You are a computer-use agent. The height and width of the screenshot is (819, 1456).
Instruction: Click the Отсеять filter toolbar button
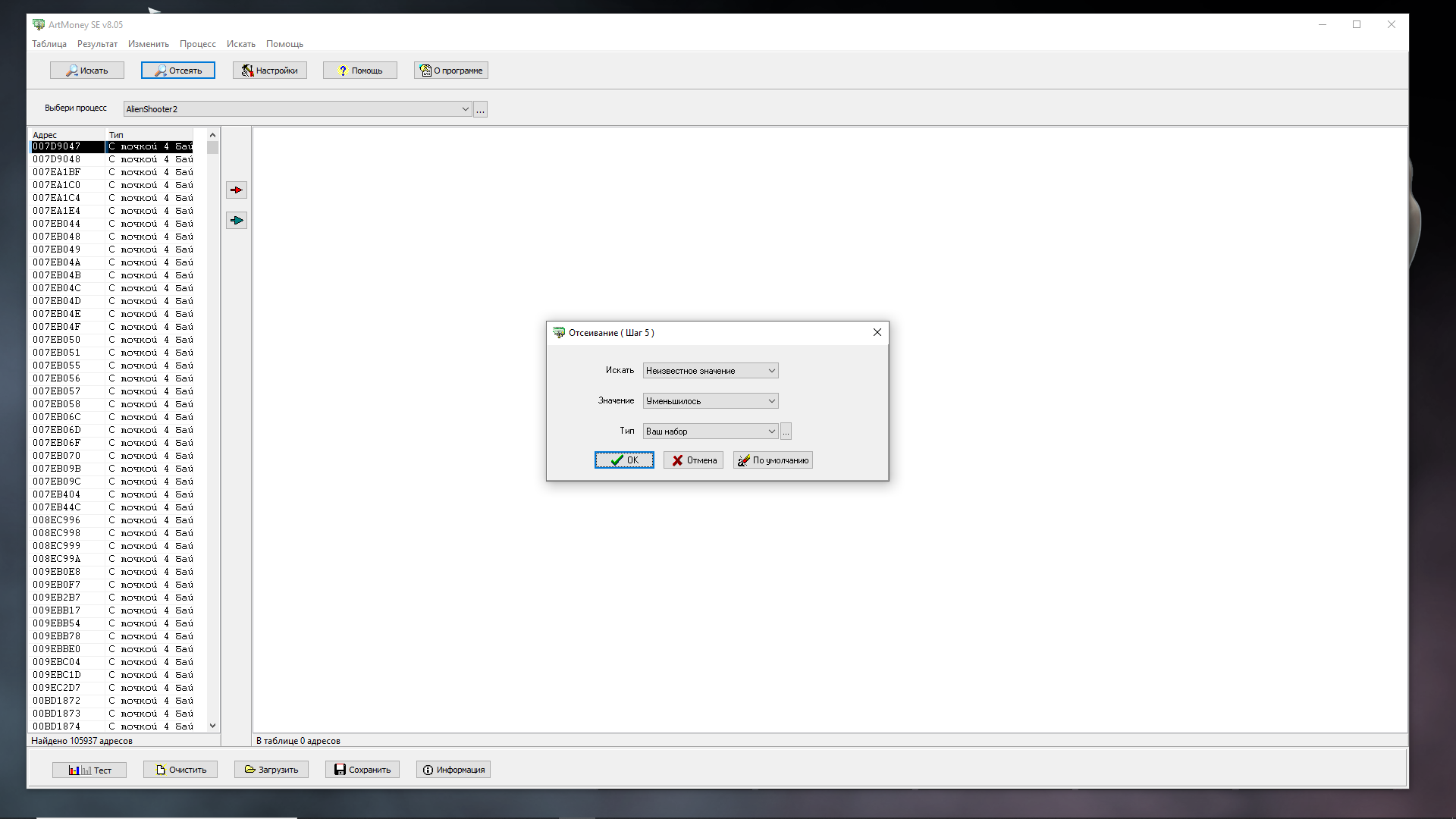(178, 71)
